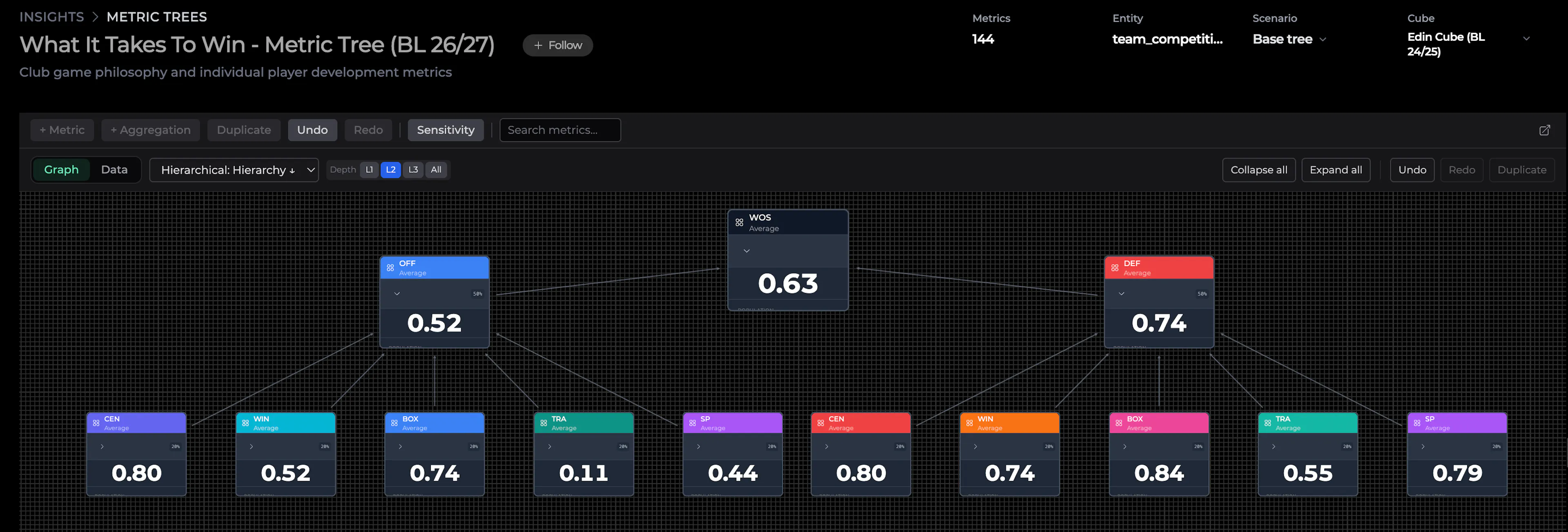Click the OFF node's grid icon
Image resolution: width=1568 pixels, height=532 pixels.
point(390,268)
